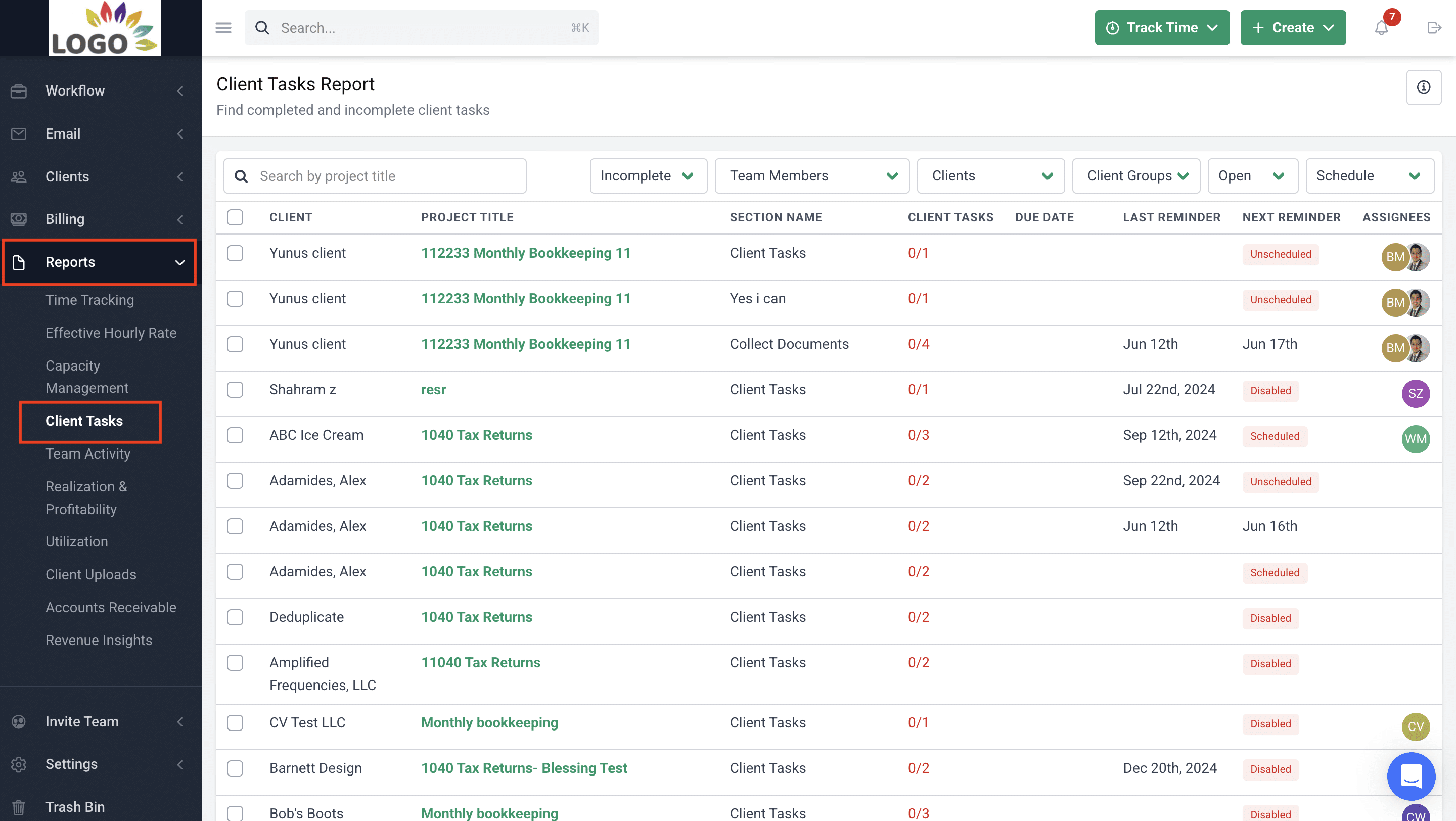Open Time Tracking report in sidebar
Viewport: 1456px width, 821px height.
pos(90,299)
